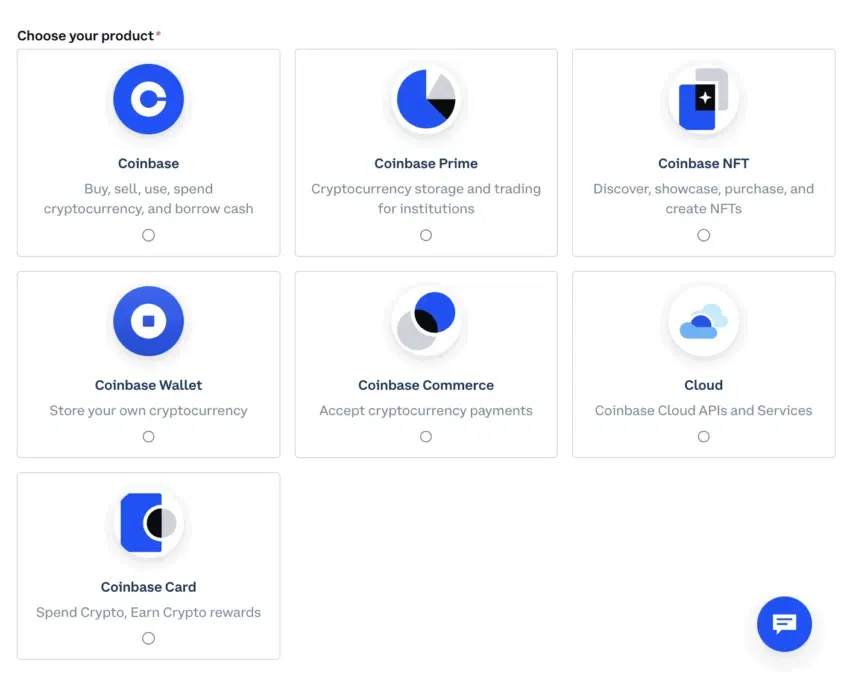Click the Cloud product cloud icon
850x676 pixels.
point(703,321)
